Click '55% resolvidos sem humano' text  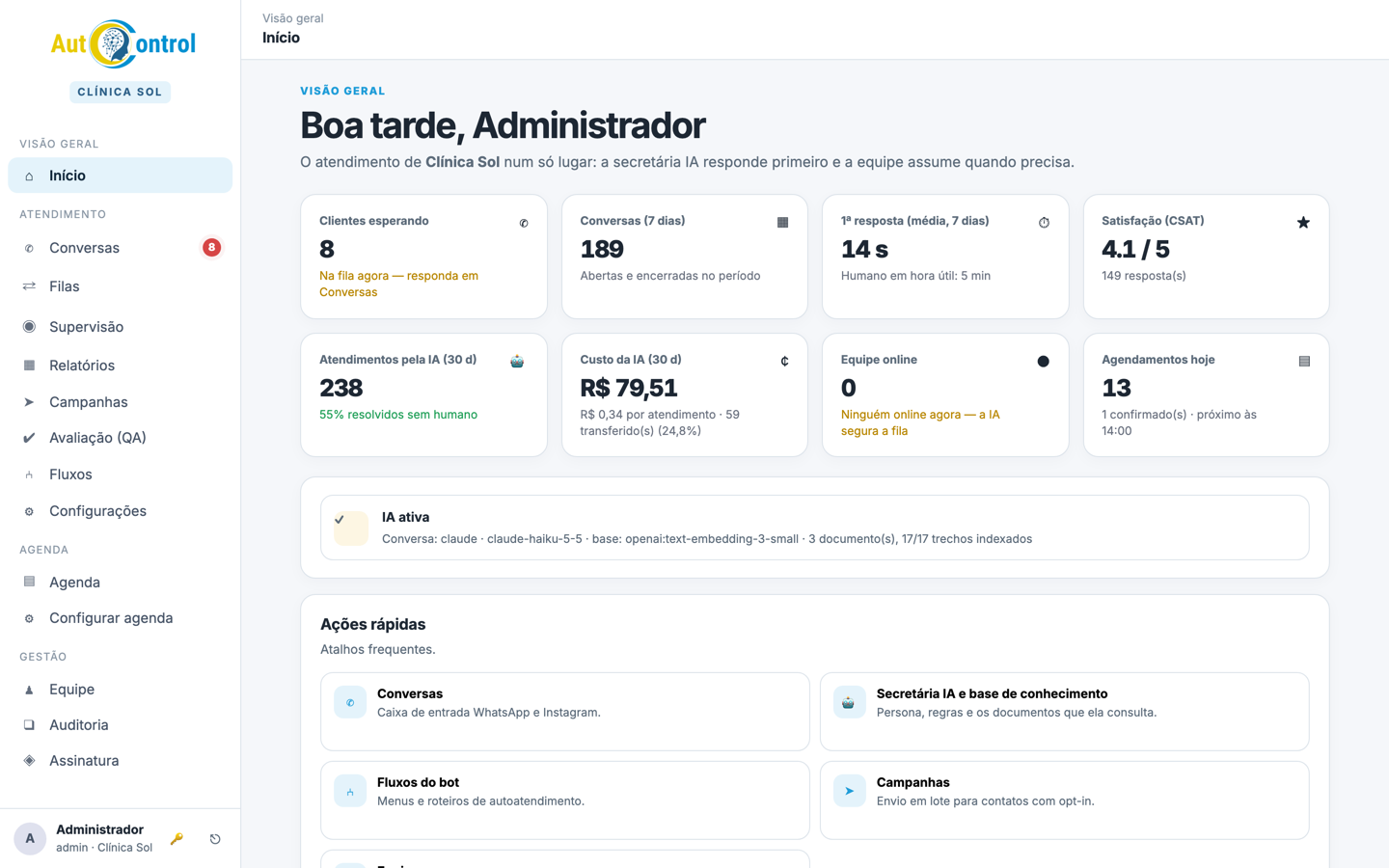(x=398, y=415)
